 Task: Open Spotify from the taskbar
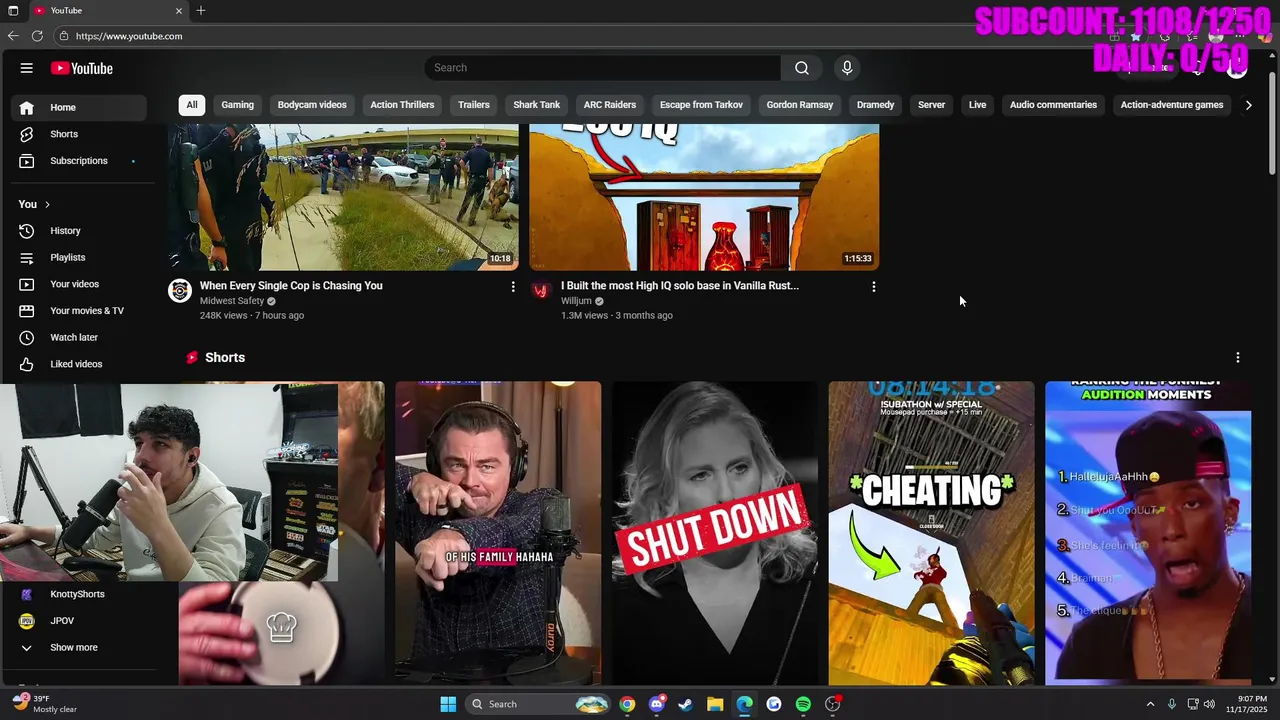803,704
